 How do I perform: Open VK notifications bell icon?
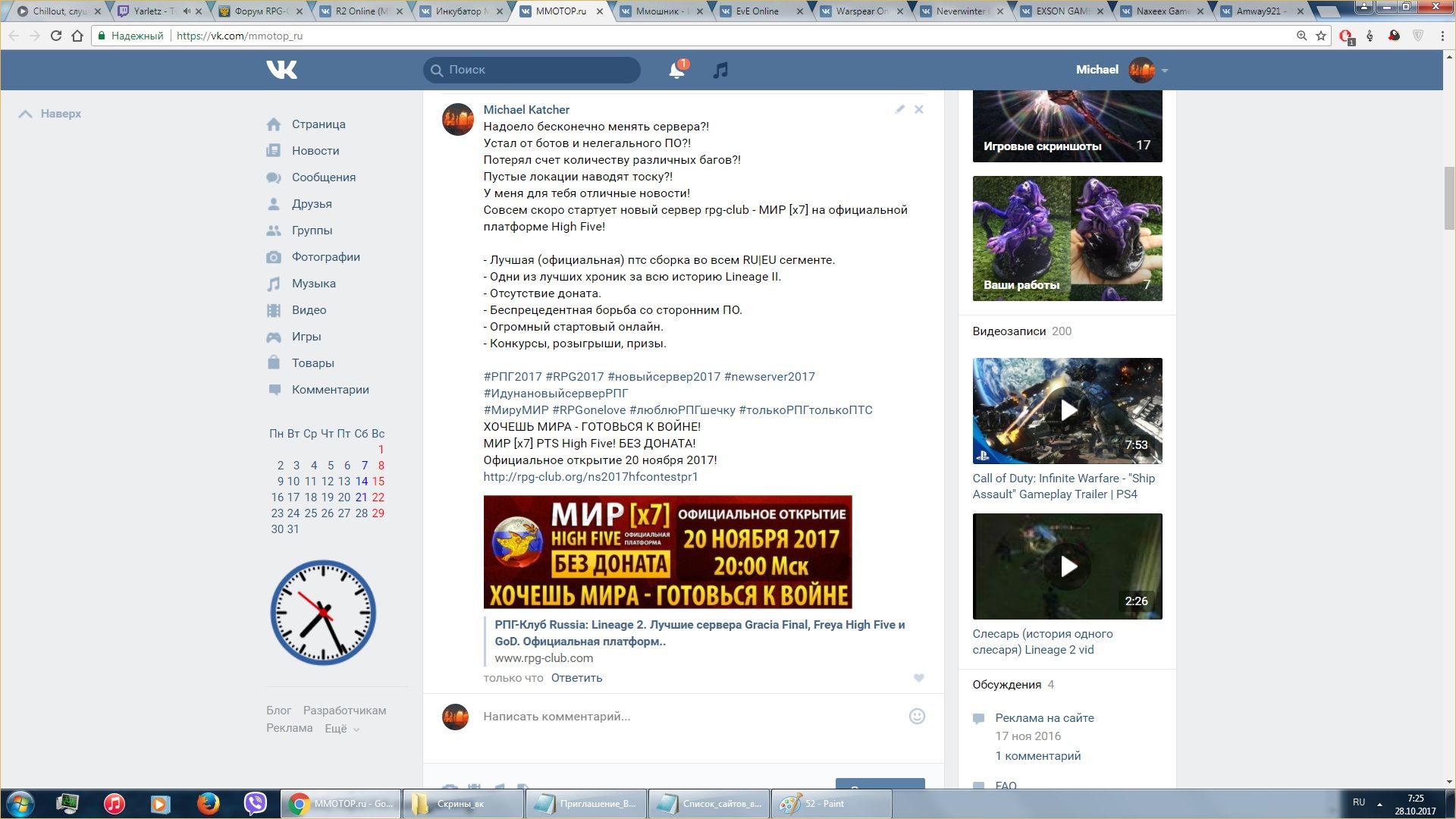(x=676, y=71)
